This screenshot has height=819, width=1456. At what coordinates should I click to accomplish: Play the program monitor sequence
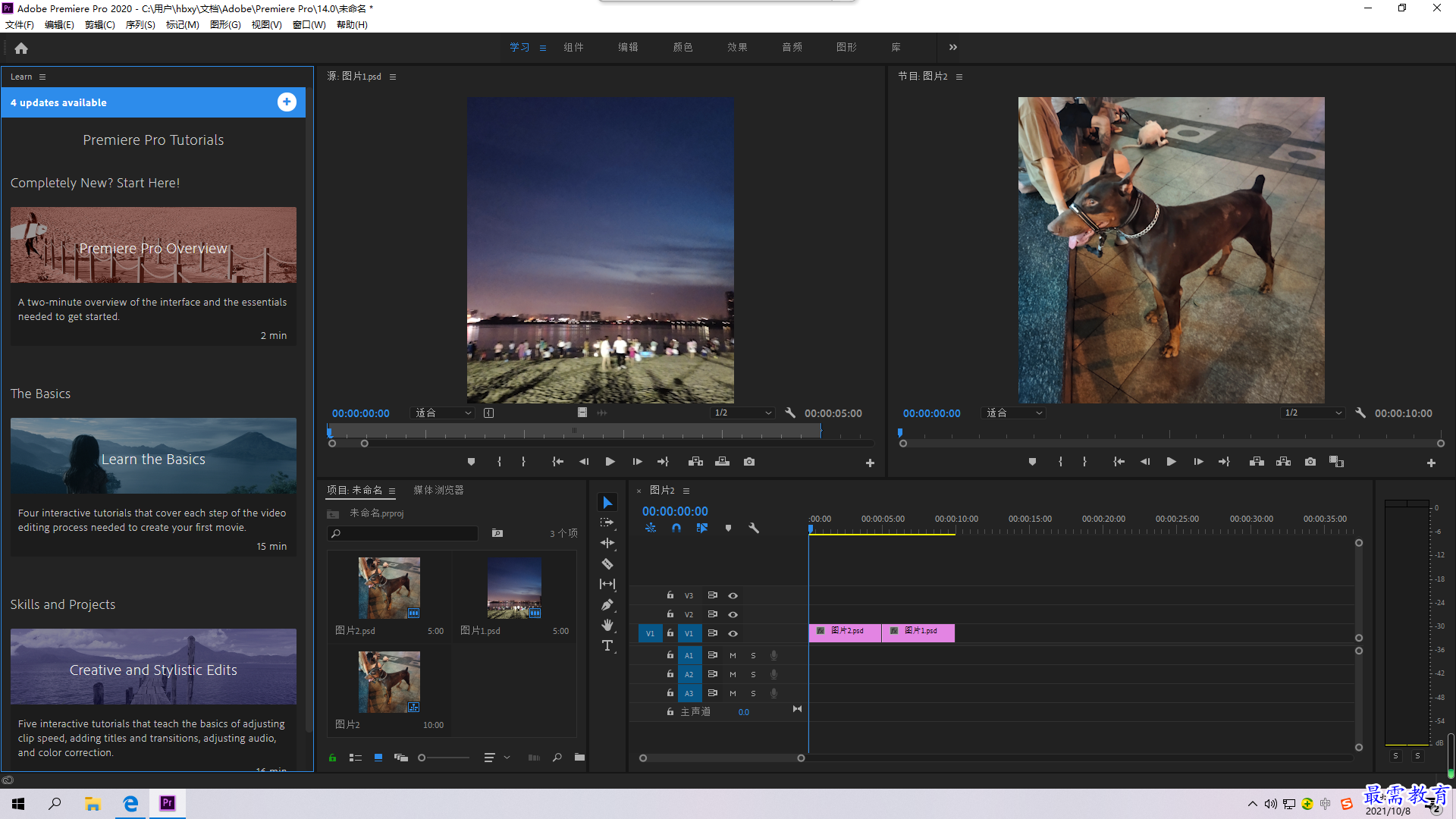(x=1171, y=462)
